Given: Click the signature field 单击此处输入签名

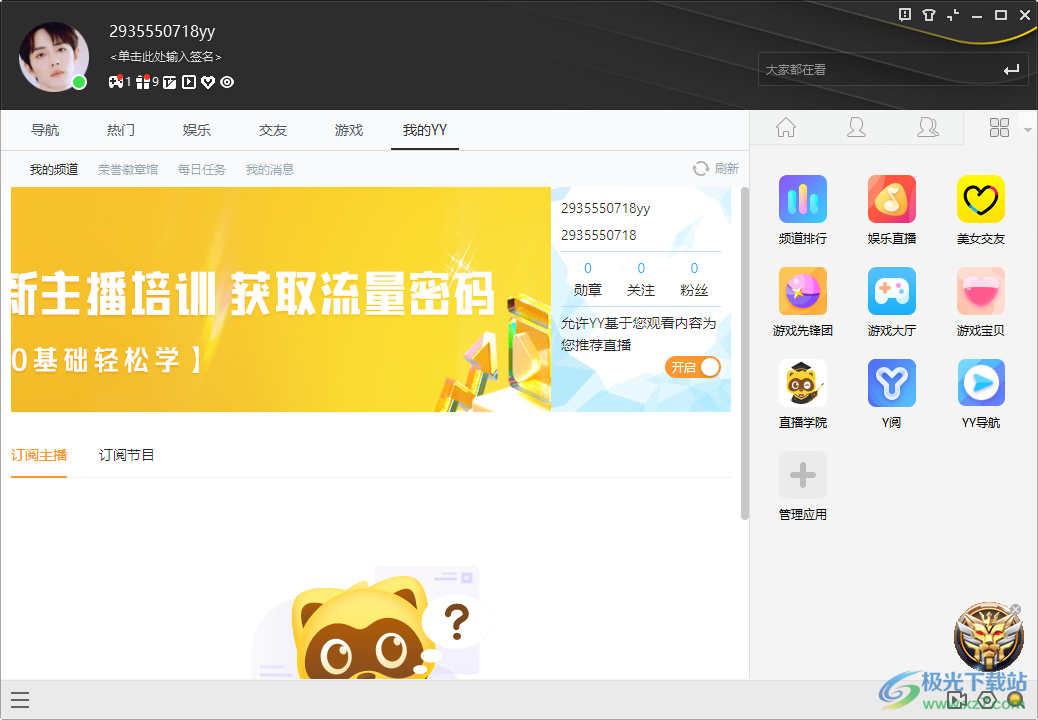Looking at the screenshot, I should (x=165, y=57).
